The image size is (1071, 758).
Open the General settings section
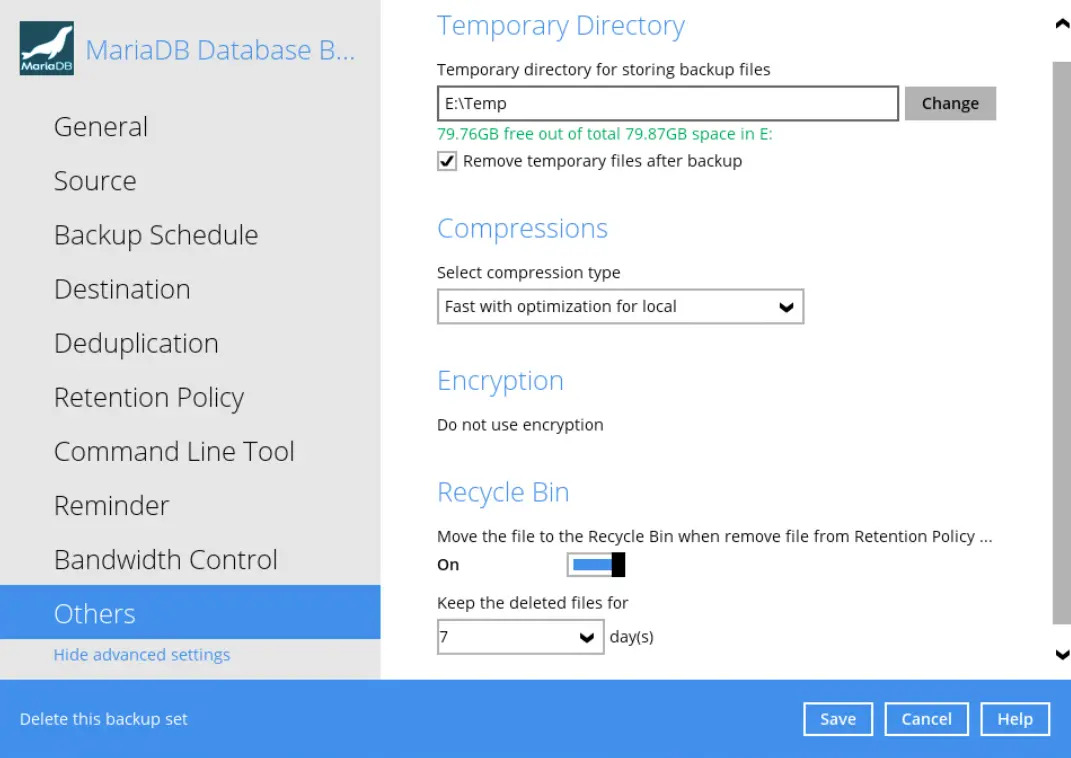(x=101, y=127)
